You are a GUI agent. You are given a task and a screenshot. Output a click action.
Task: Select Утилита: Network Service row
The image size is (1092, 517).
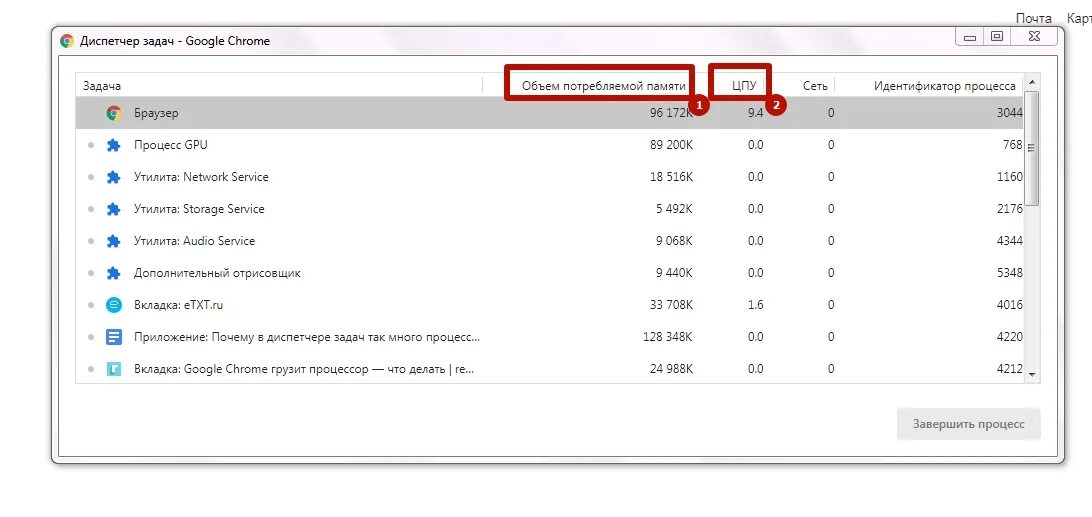coord(549,177)
